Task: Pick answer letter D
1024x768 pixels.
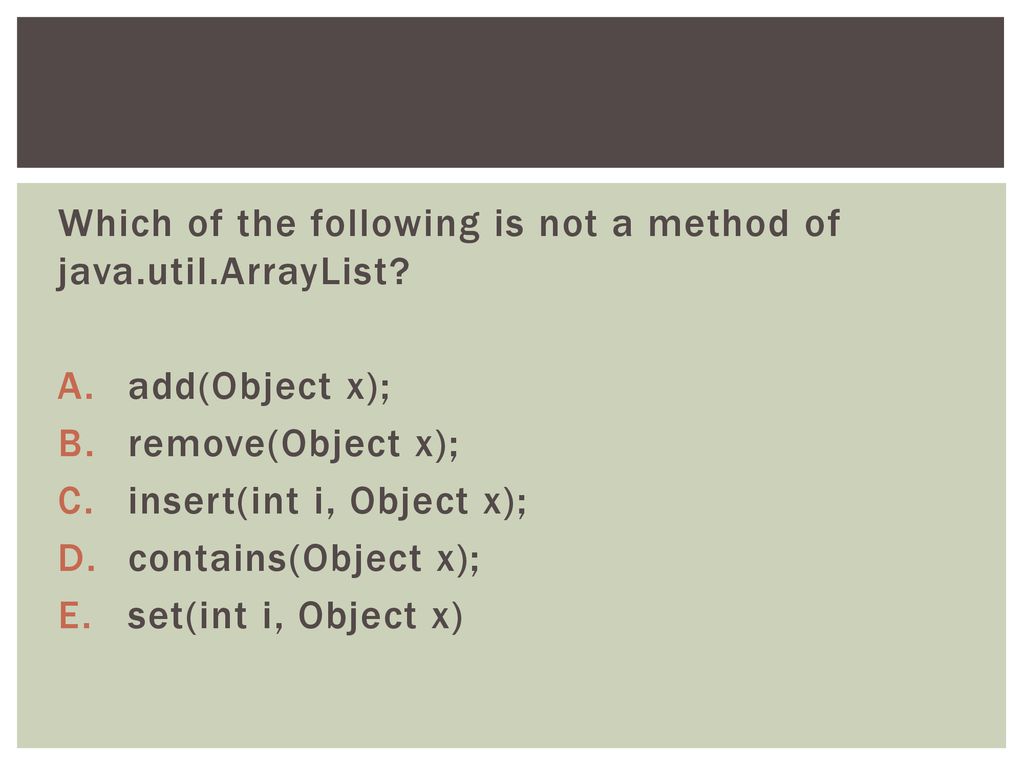Action: 77,558
